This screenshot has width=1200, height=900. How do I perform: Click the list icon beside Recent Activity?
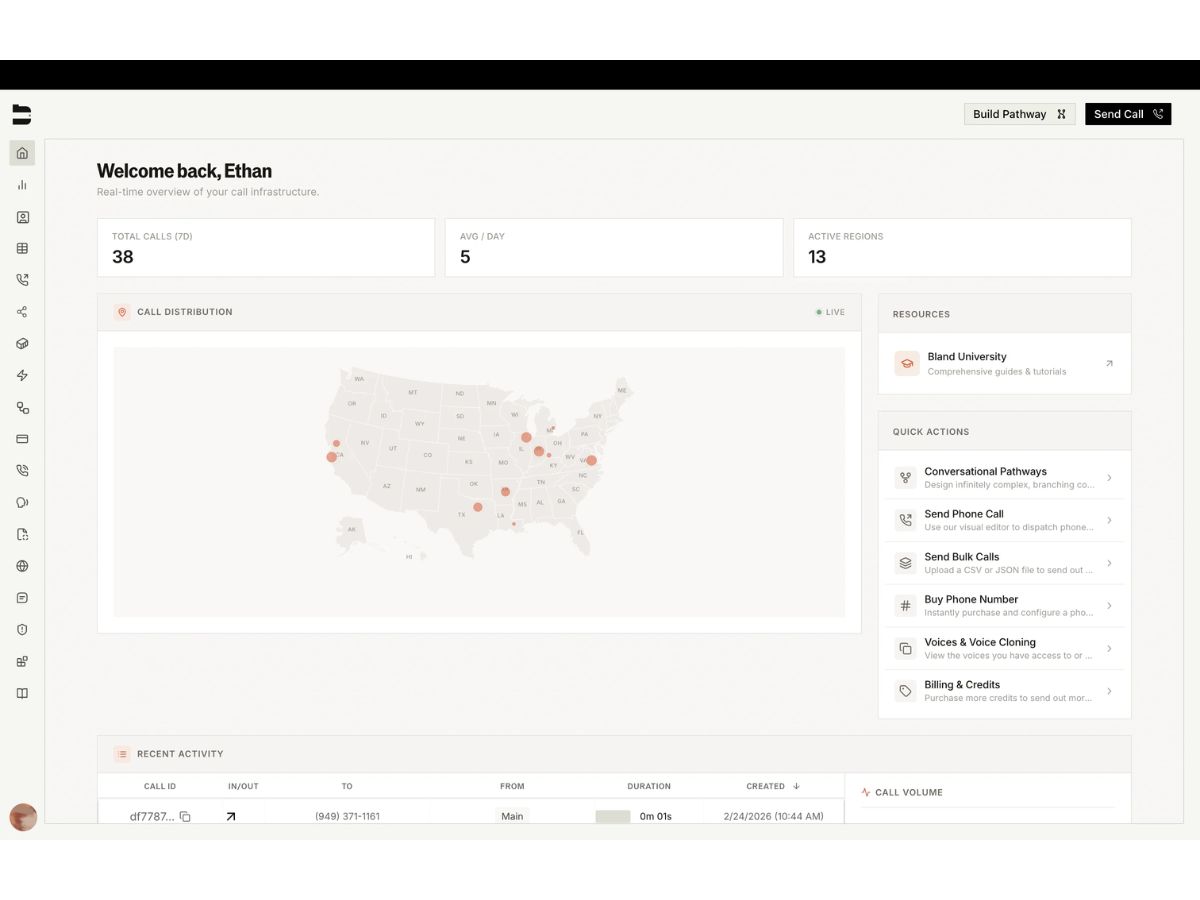pyautogui.click(x=122, y=754)
